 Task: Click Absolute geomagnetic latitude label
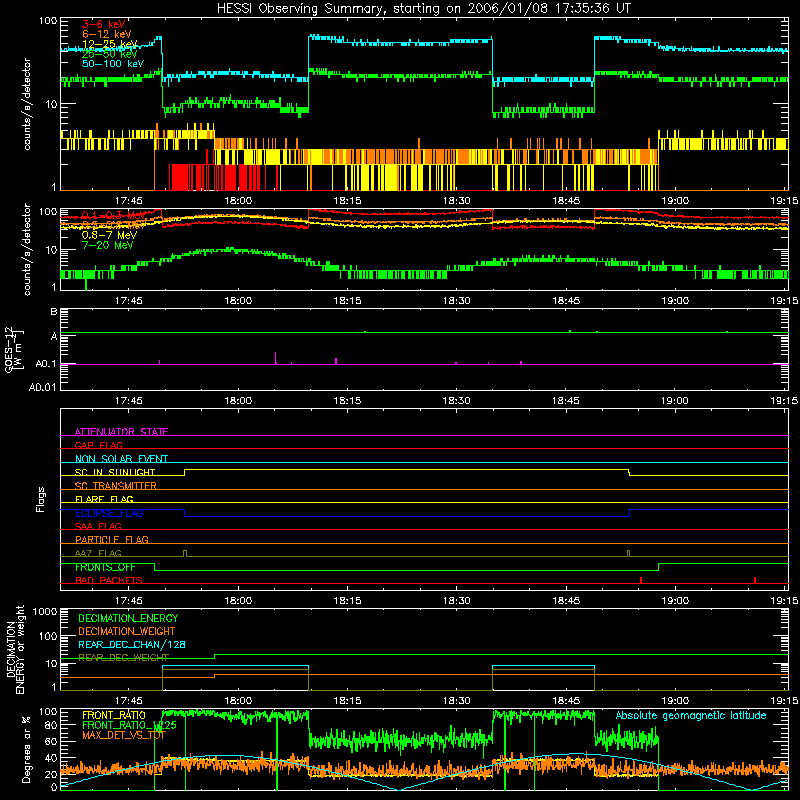pos(691,715)
